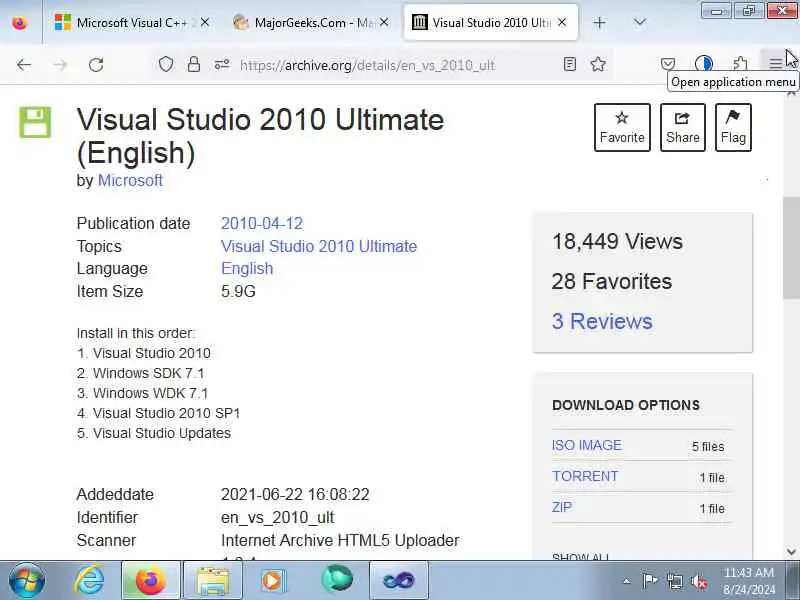
Task: Click the browser back arrow
Action: [x=24, y=65]
